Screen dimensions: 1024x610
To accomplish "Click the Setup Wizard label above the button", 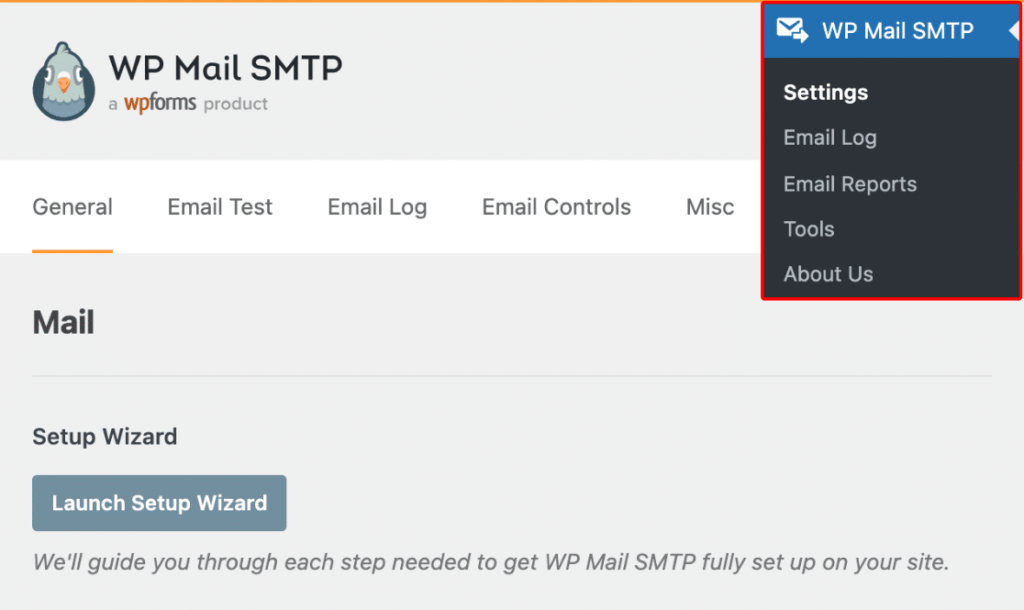I will coord(105,437).
